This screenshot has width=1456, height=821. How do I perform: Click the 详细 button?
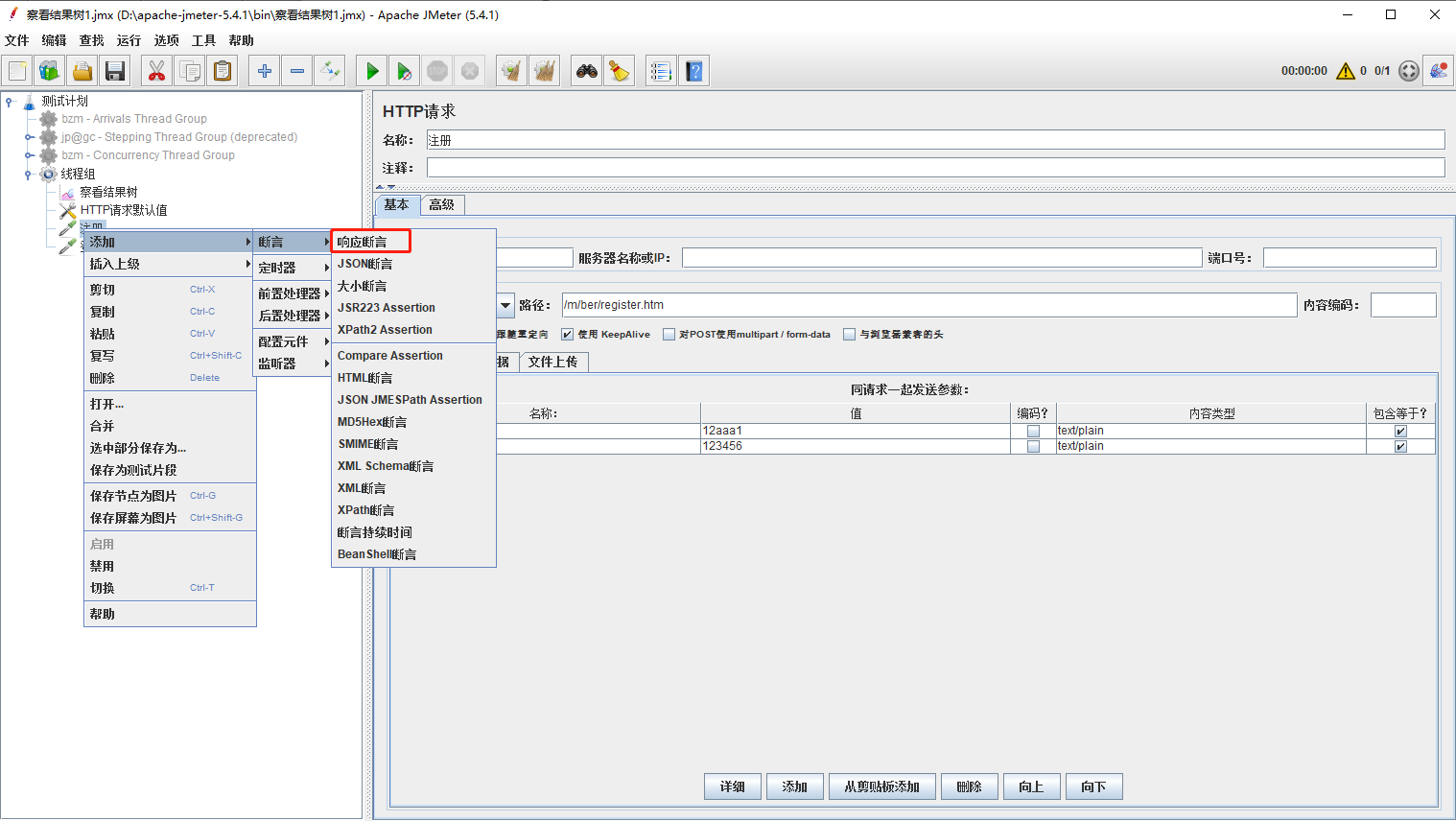tap(733, 786)
